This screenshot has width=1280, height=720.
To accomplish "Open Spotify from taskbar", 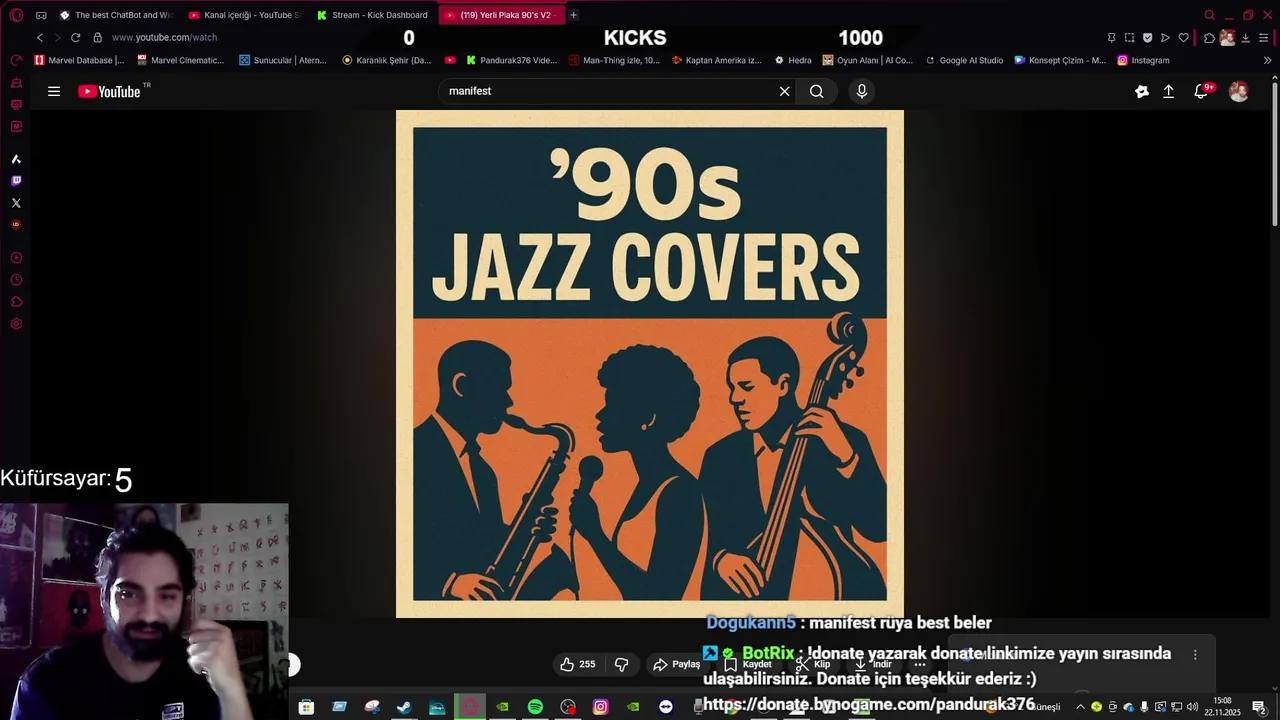I will tap(535, 707).
